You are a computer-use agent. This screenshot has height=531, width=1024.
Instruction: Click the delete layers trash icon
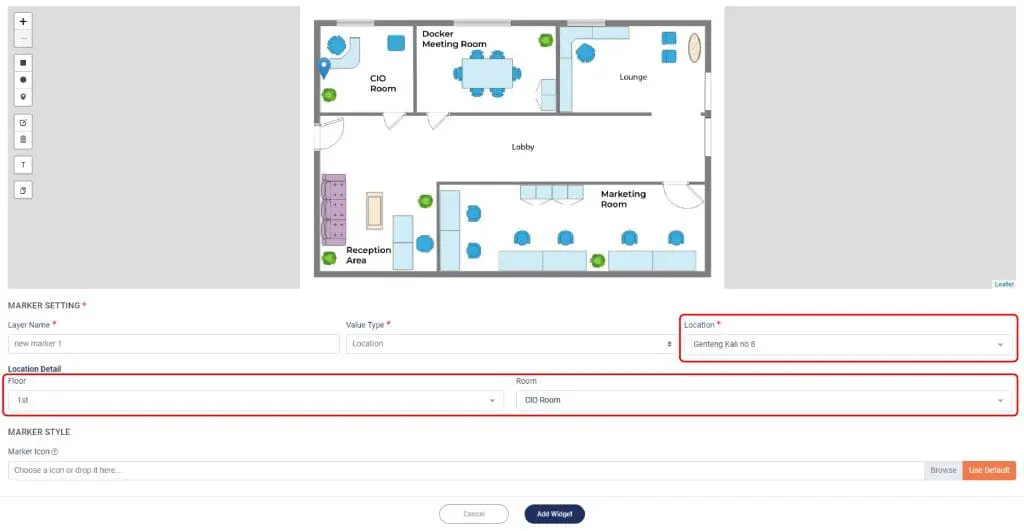tap(23, 139)
